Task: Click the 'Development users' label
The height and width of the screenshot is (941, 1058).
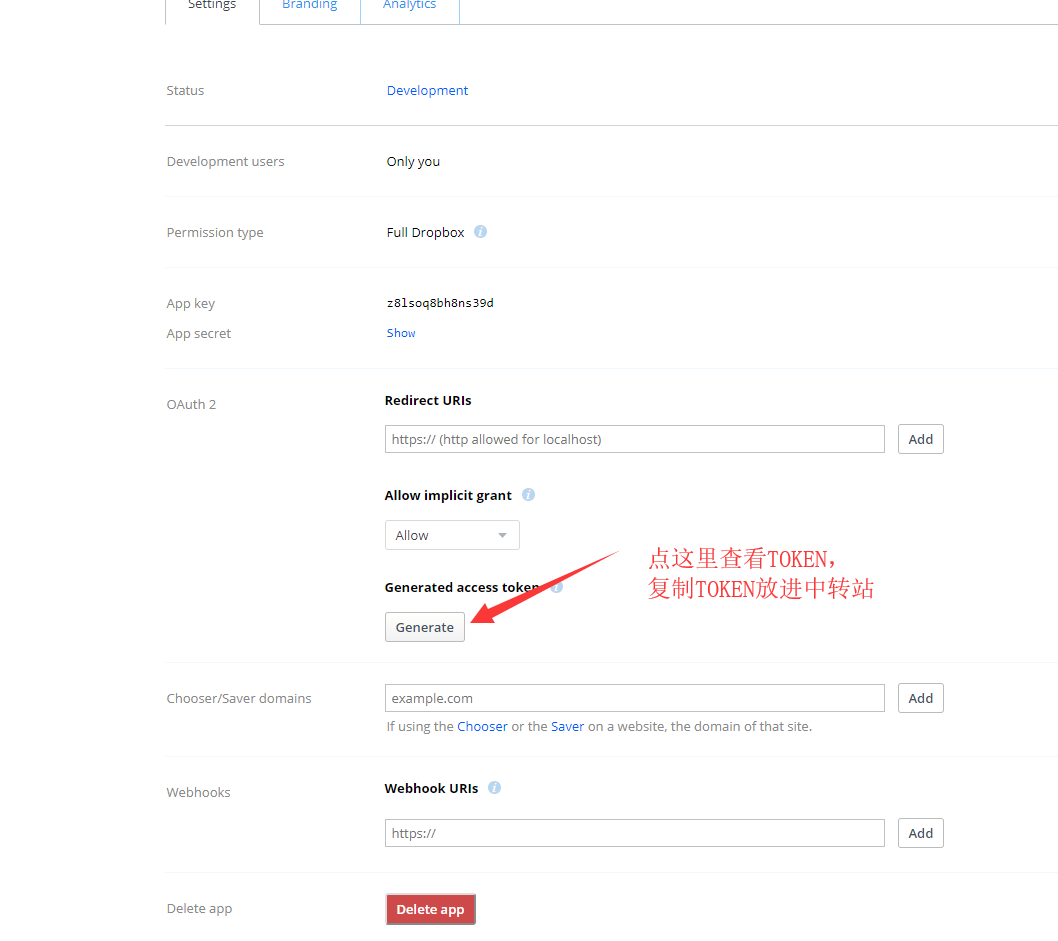Action: pyautogui.click(x=225, y=162)
